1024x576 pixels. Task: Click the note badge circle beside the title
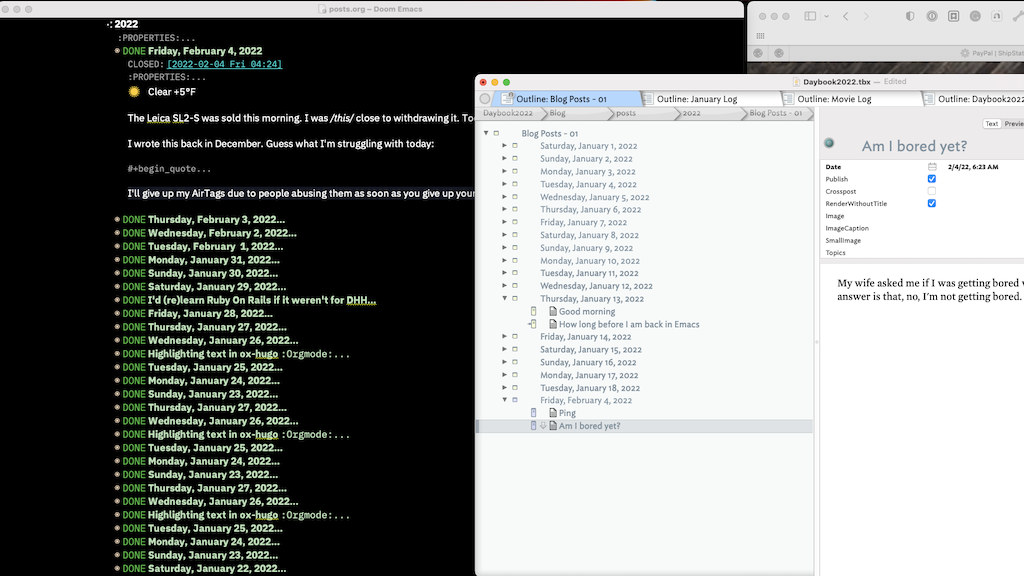click(829, 144)
